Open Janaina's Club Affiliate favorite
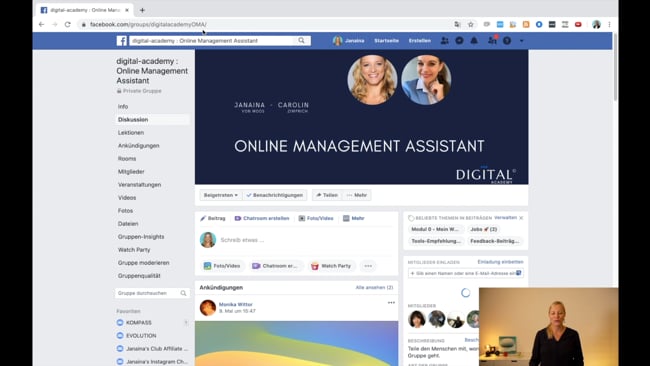This screenshot has width=650, height=366. (x=157, y=349)
